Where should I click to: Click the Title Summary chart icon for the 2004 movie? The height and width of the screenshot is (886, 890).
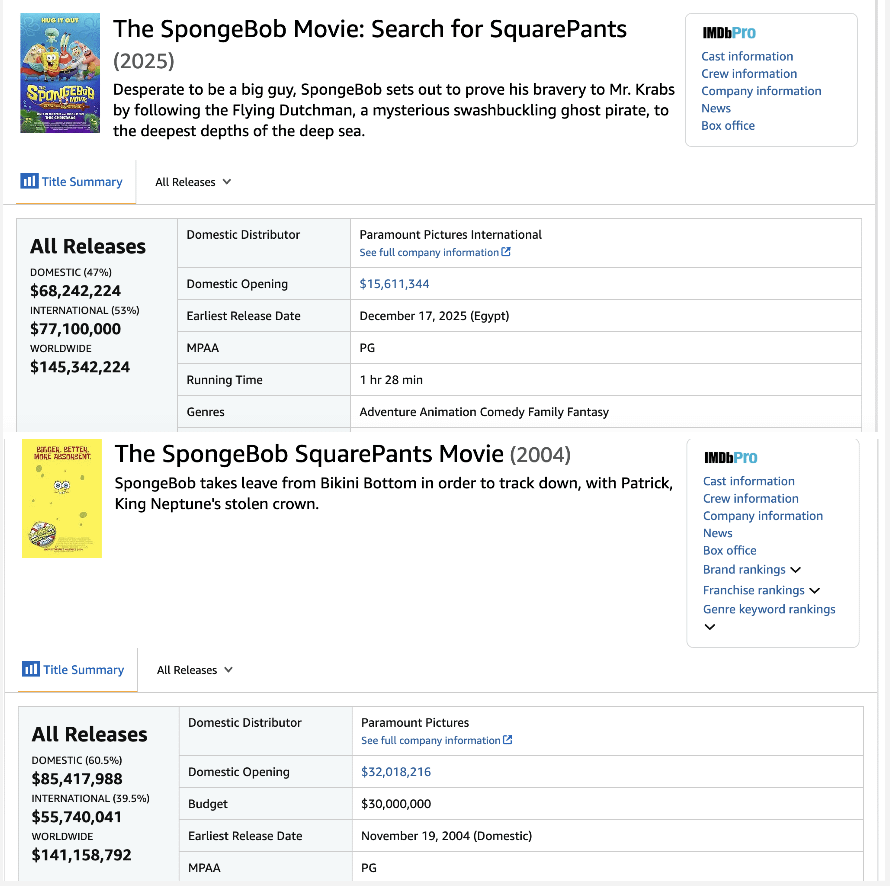pos(31,669)
